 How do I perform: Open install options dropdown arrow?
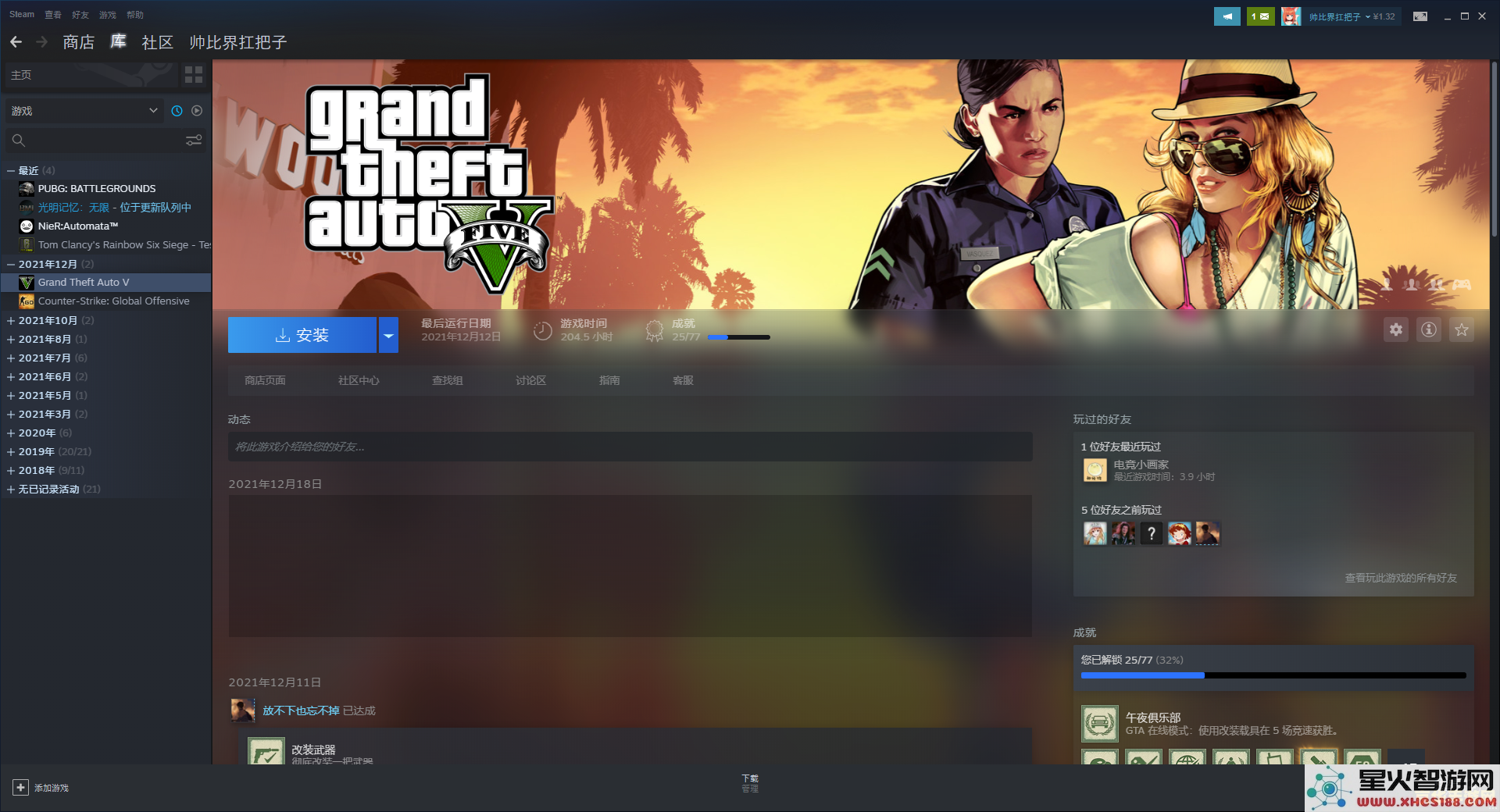click(x=388, y=335)
